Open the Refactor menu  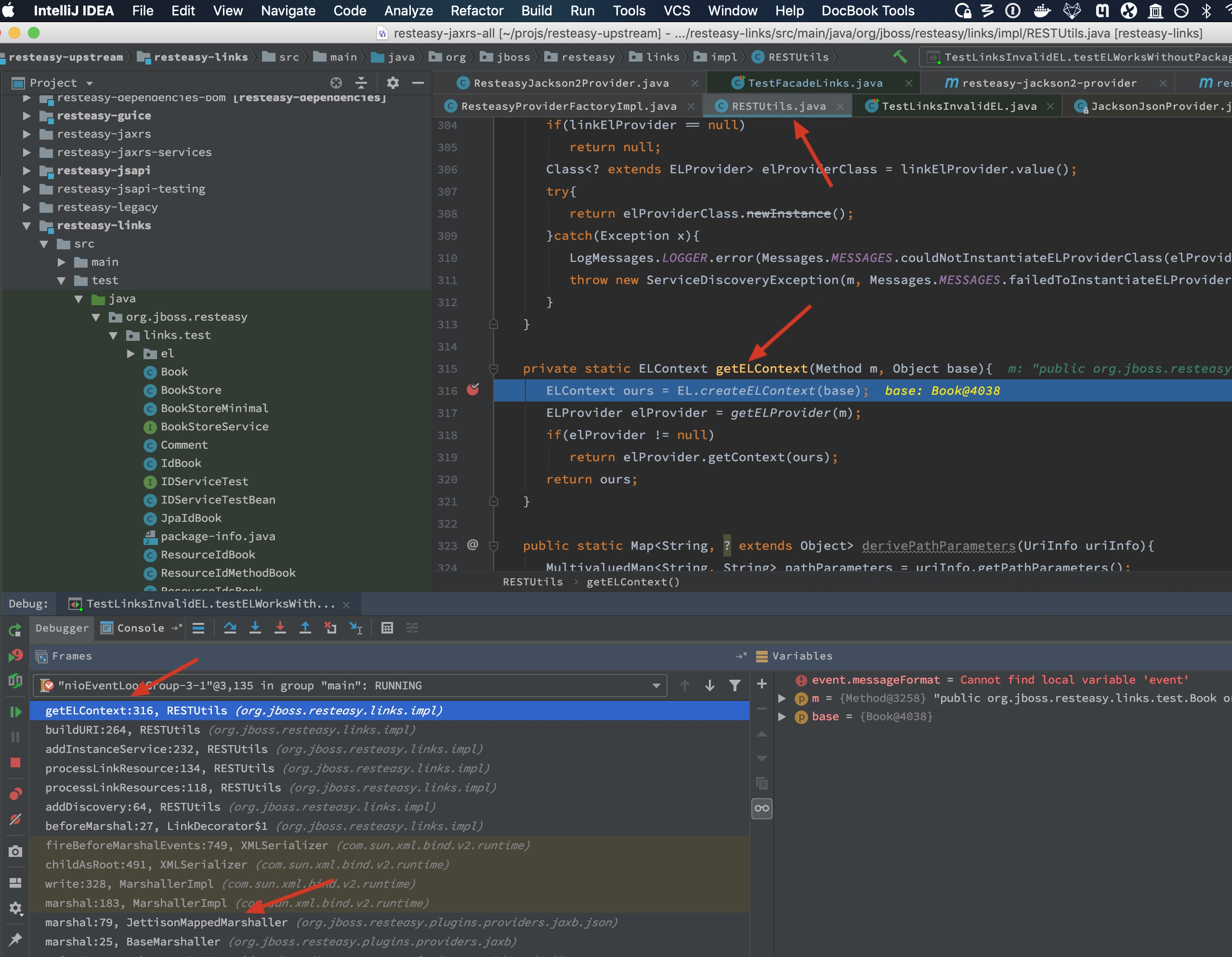tap(477, 11)
